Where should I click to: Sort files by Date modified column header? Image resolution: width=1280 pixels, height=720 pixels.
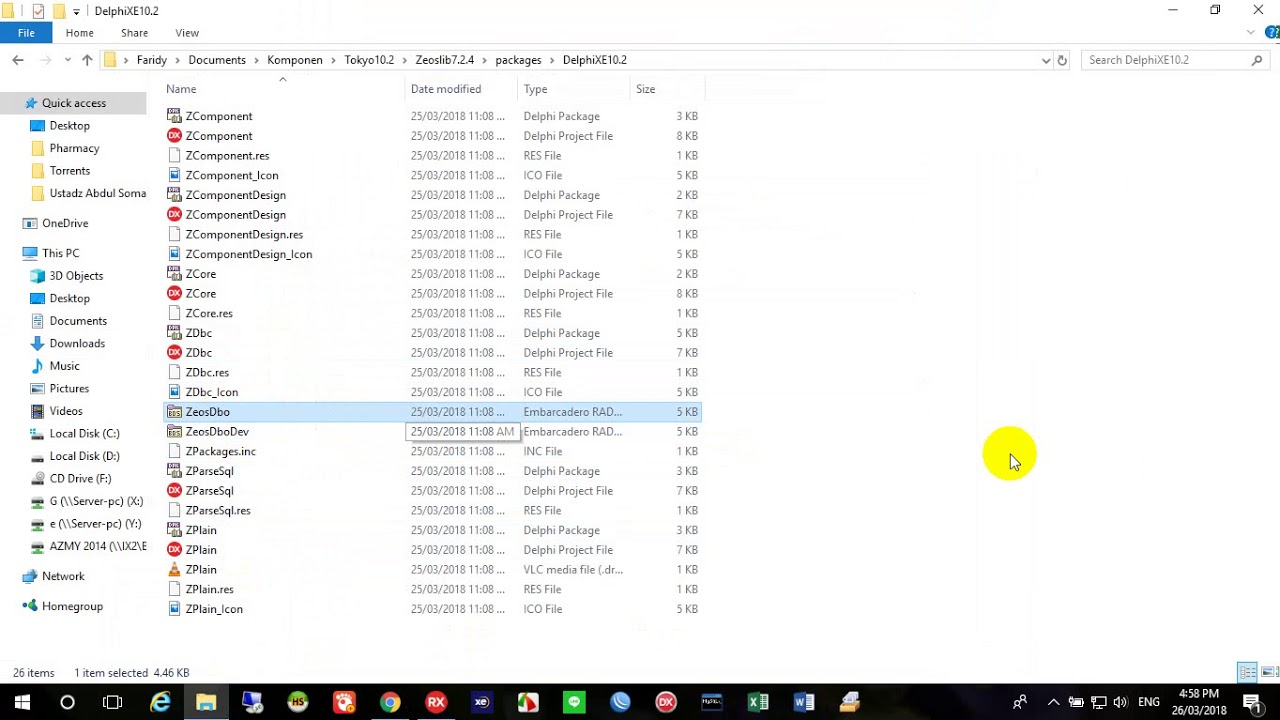coord(446,89)
